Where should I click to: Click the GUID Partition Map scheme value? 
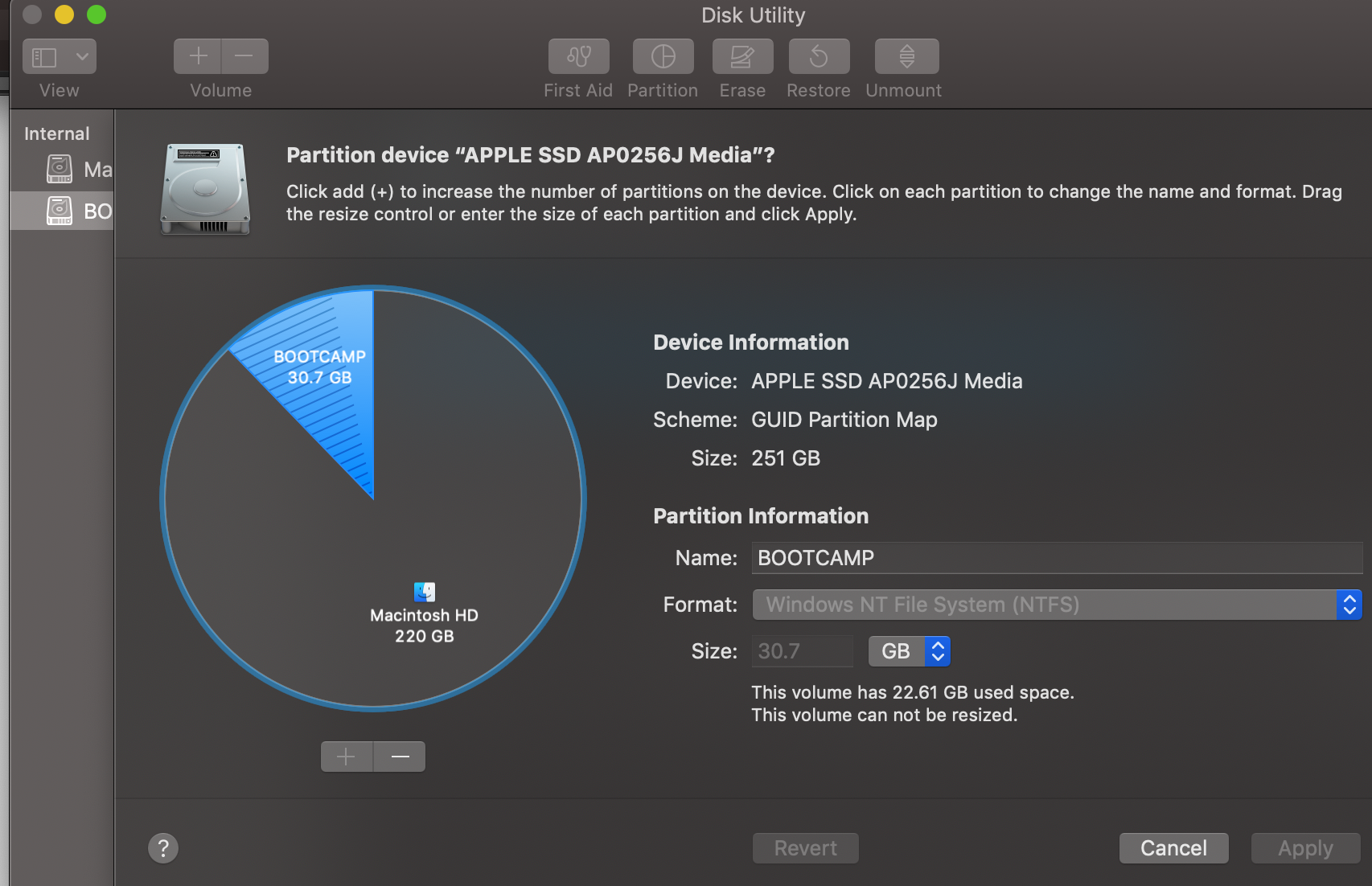844,420
